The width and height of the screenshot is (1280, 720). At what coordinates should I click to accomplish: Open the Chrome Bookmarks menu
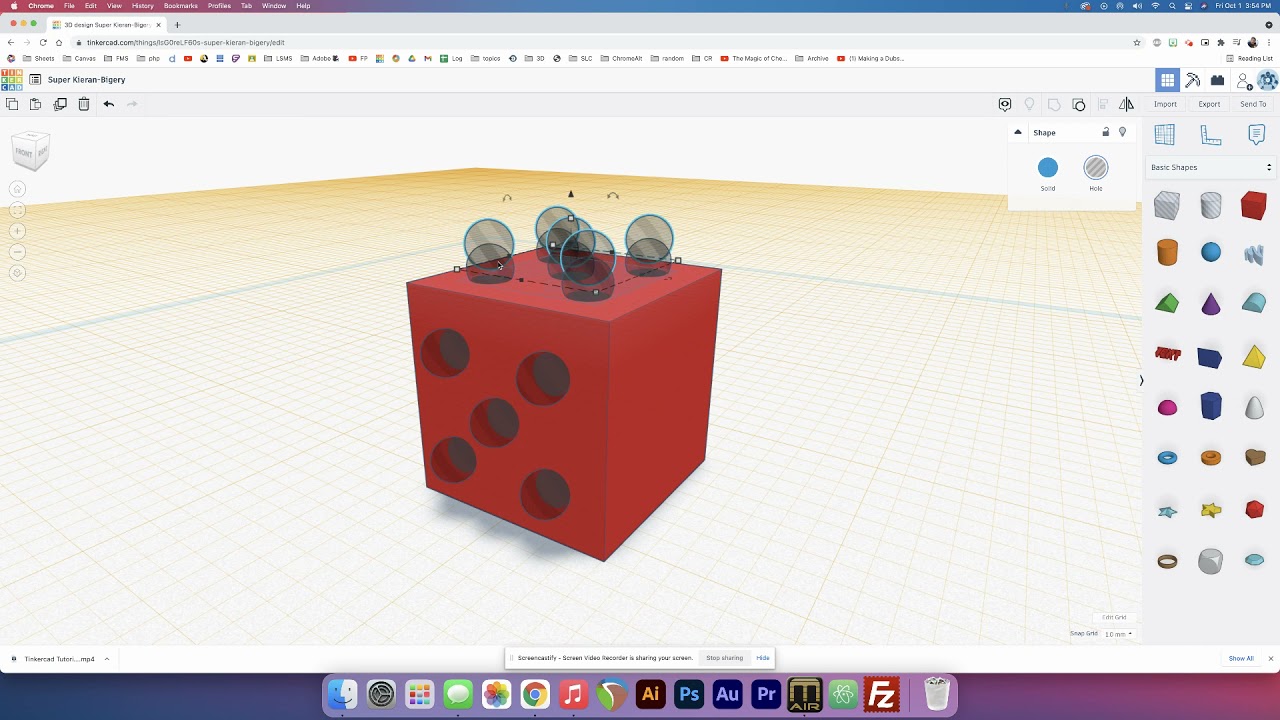(180, 6)
